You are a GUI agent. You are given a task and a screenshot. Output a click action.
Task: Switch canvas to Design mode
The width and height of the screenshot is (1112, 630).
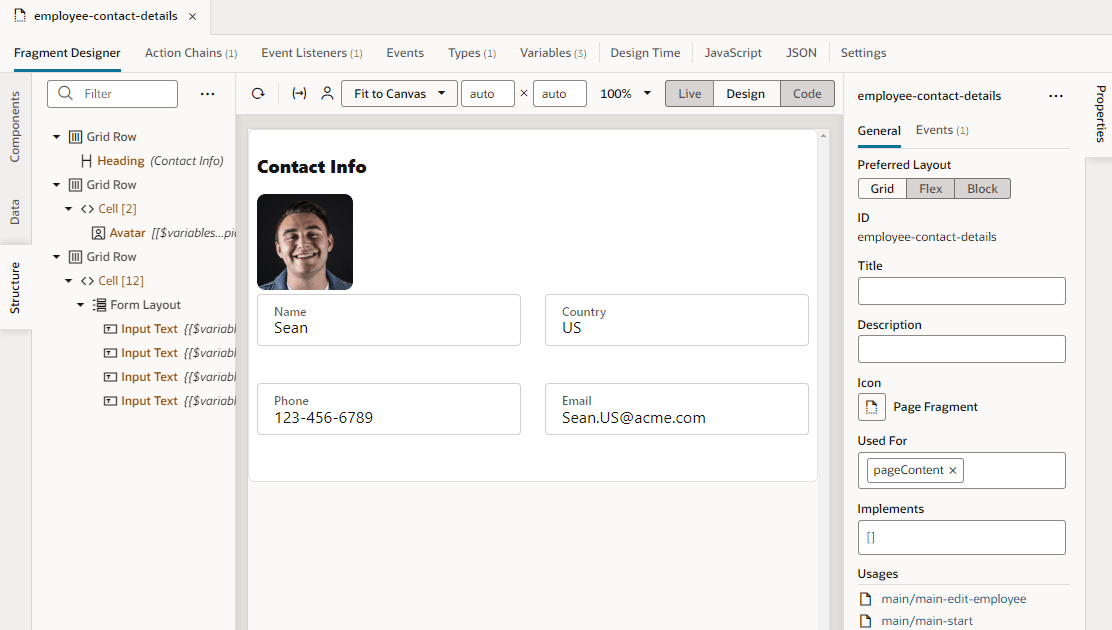click(745, 94)
